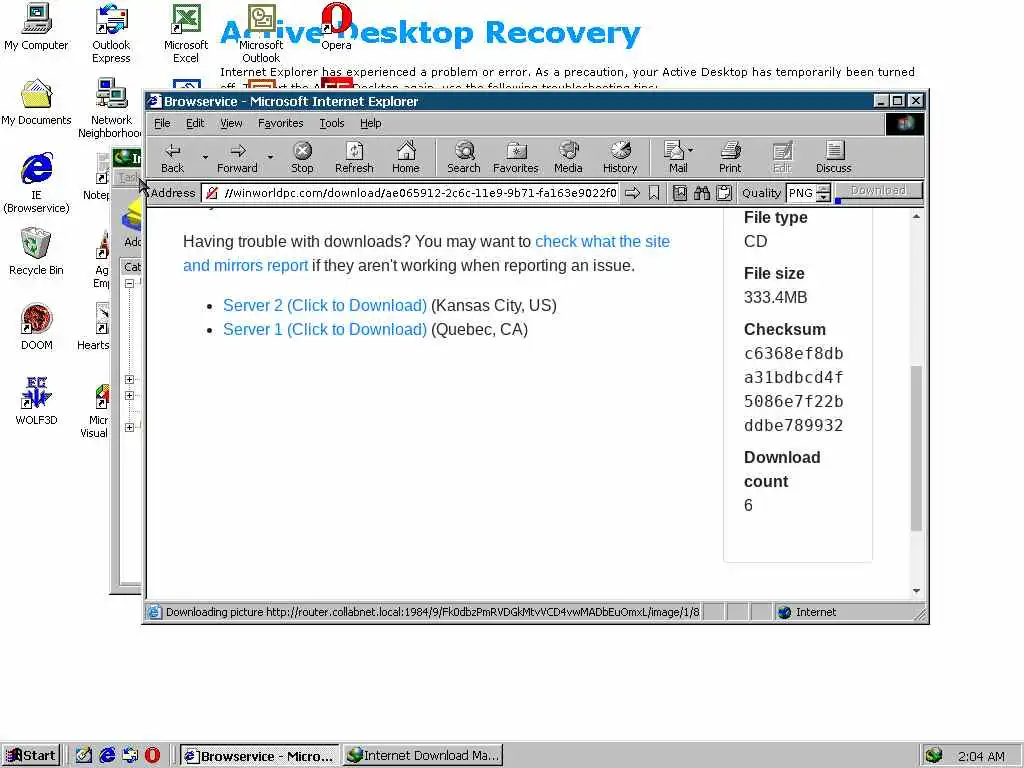Click the Browservice taskbar button
Screen dimensions: 1024x768
[260, 756]
